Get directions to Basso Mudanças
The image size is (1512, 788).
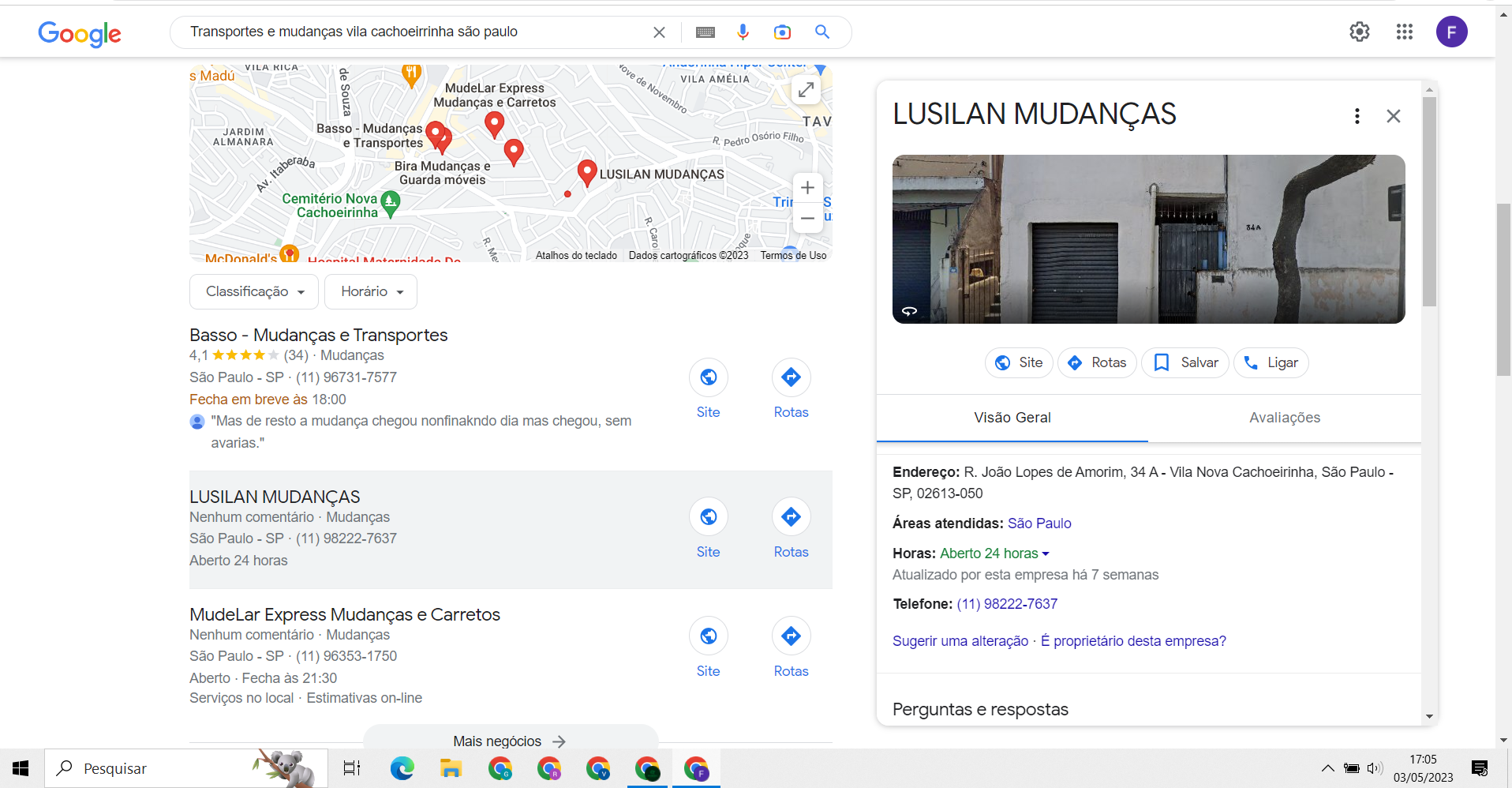[x=791, y=377]
